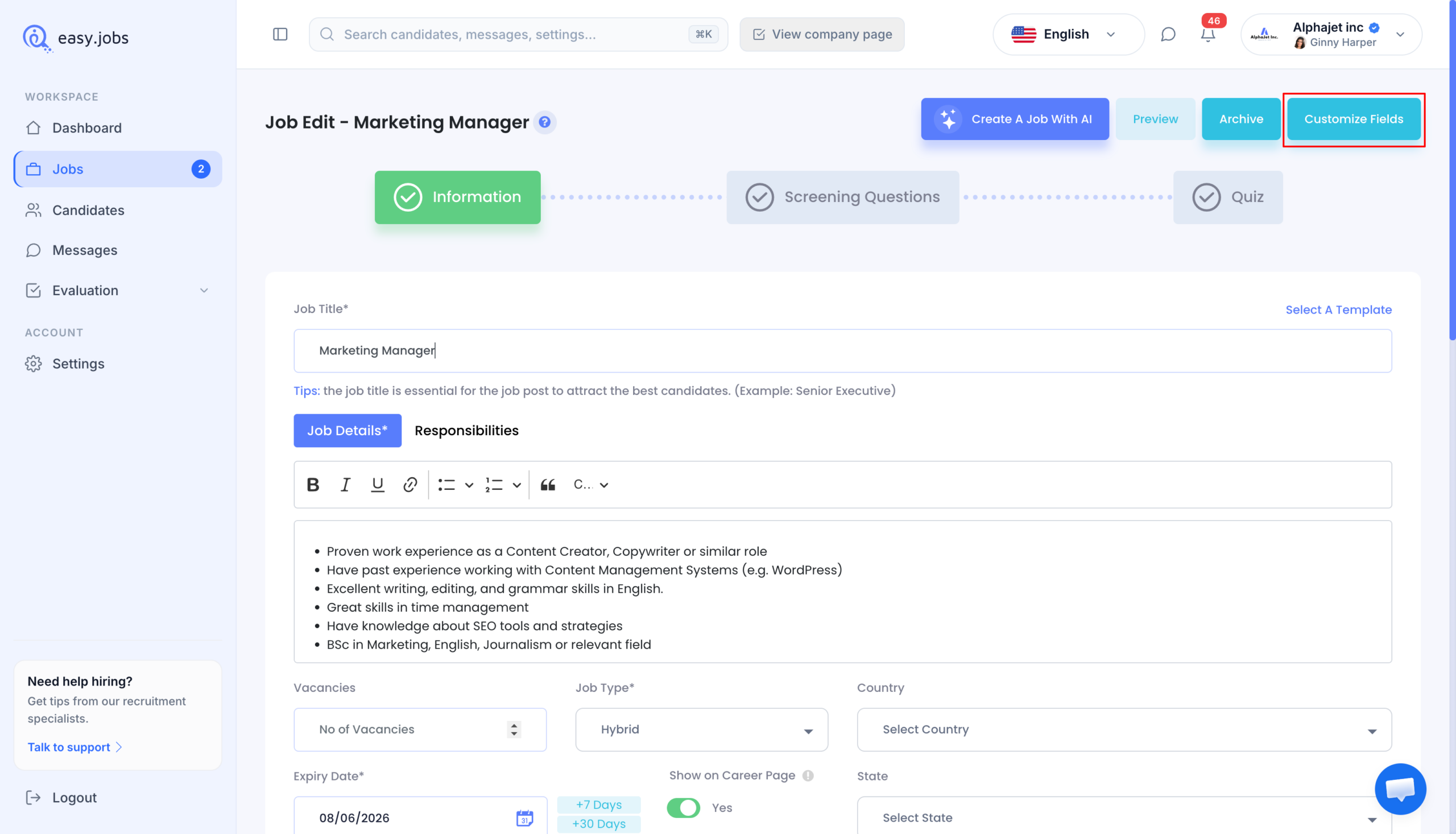Click the Archive button

1240,119
